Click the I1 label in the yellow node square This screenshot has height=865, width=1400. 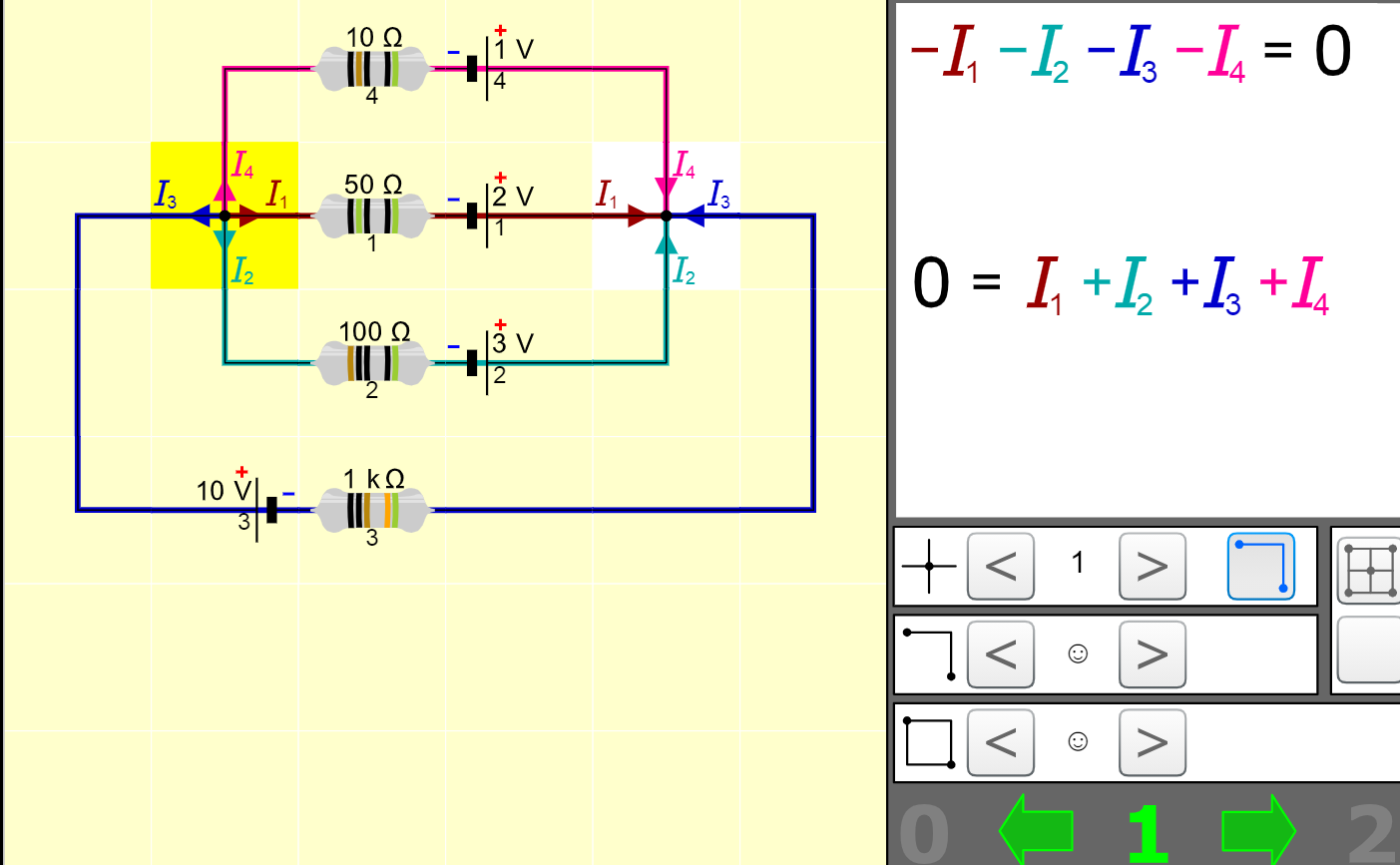pyautogui.click(x=276, y=194)
